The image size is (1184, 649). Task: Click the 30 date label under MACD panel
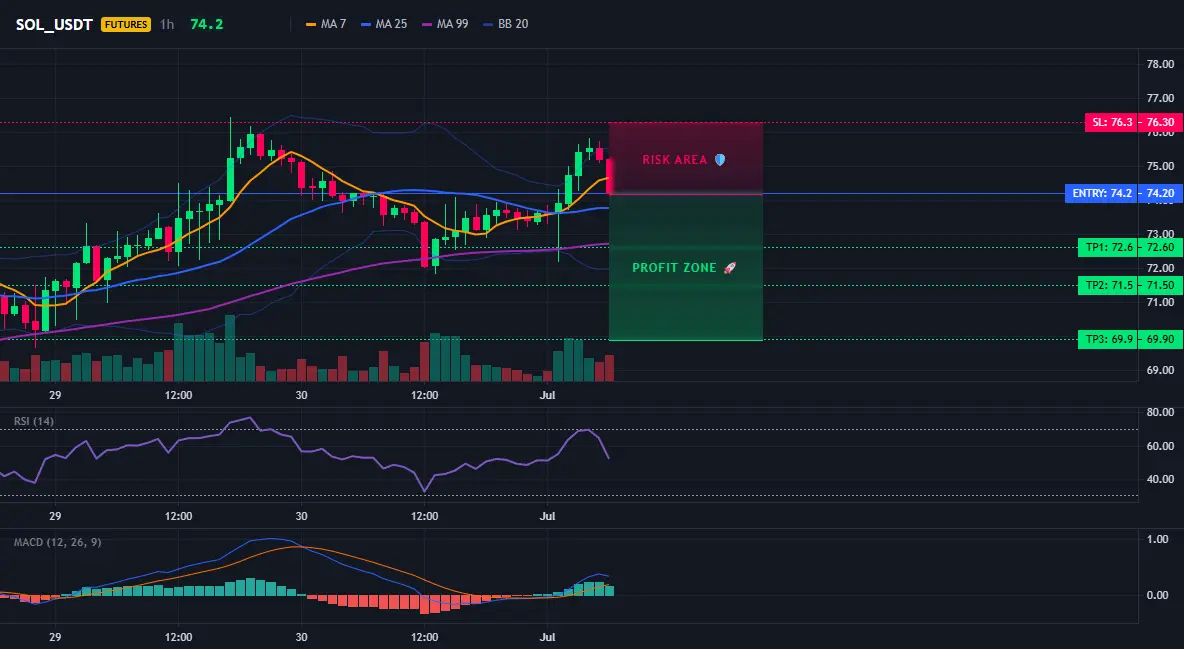tap(301, 637)
